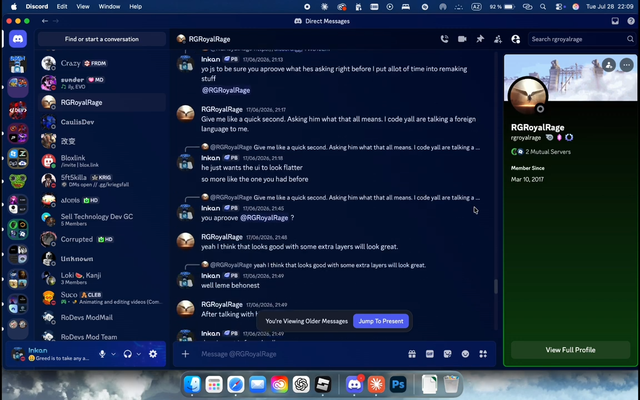Viewport: 640px width, 400px height.
Task: Open Safari in the Dock
Action: click(236, 384)
